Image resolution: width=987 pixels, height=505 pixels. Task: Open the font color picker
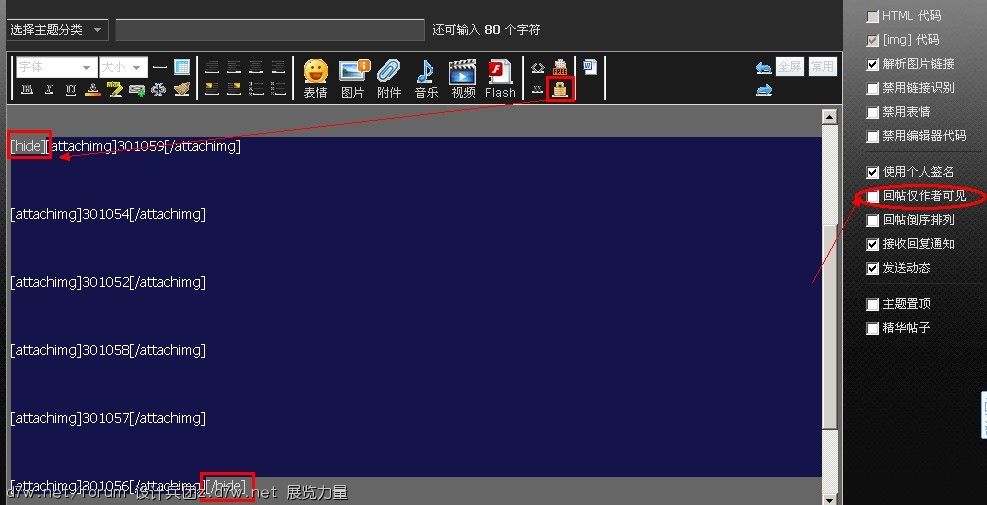[x=93, y=89]
